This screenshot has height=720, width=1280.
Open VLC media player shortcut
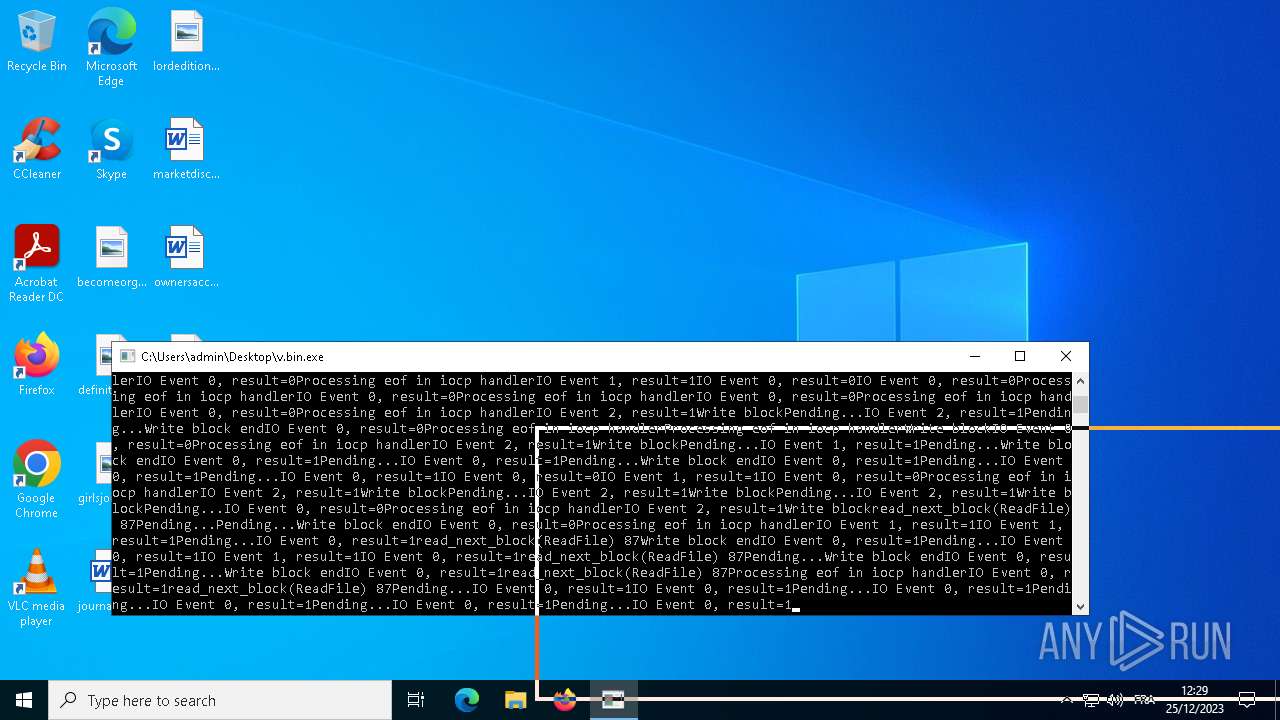click(37, 588)
